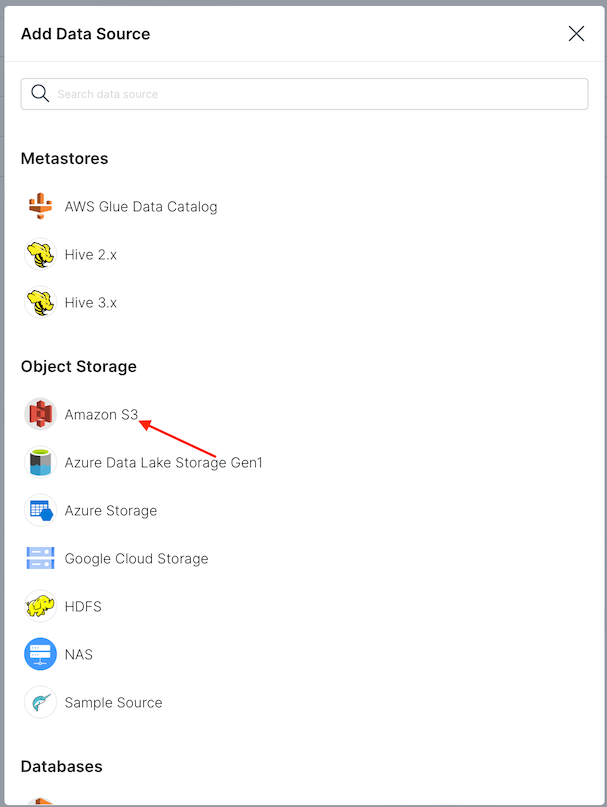This screenshot has width=607, height=807.
Task: Choose the Sample Source label
Action: pos(113,703)
